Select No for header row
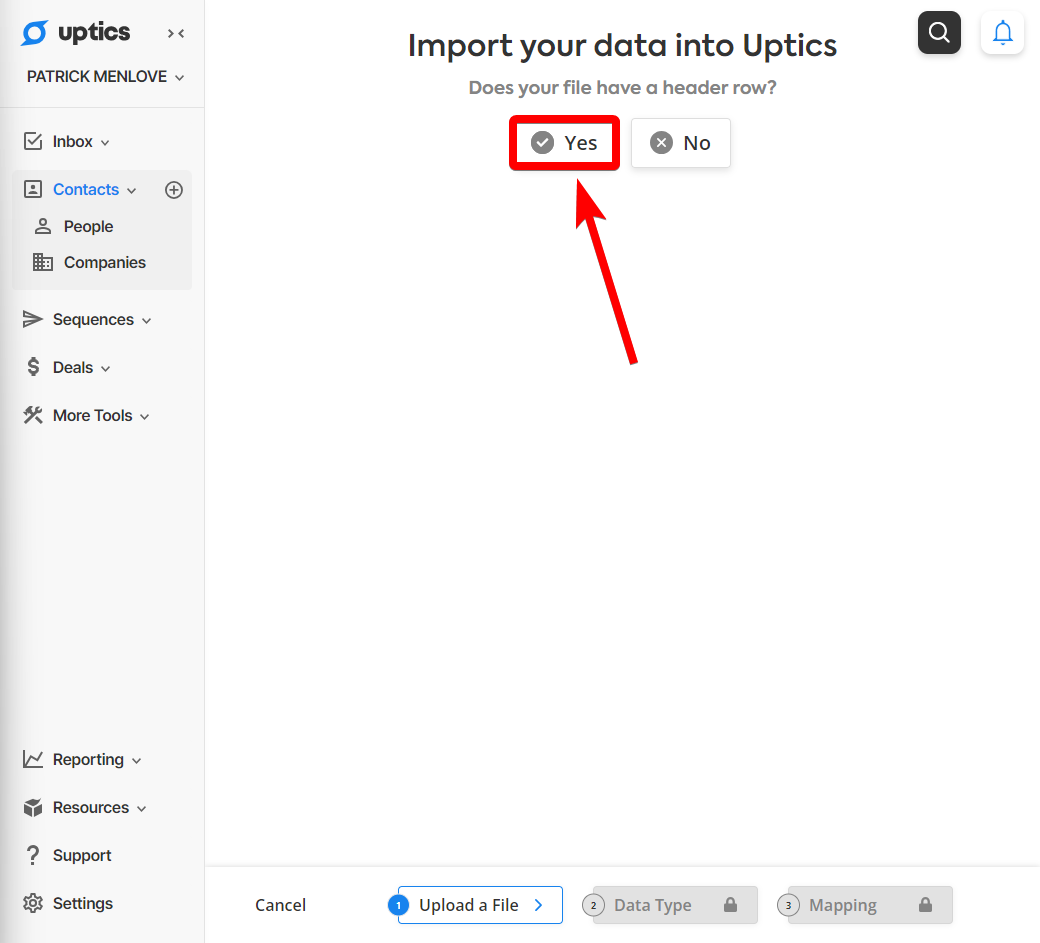This screenshot has width=1040, height=943. click(x=681, y=143)
